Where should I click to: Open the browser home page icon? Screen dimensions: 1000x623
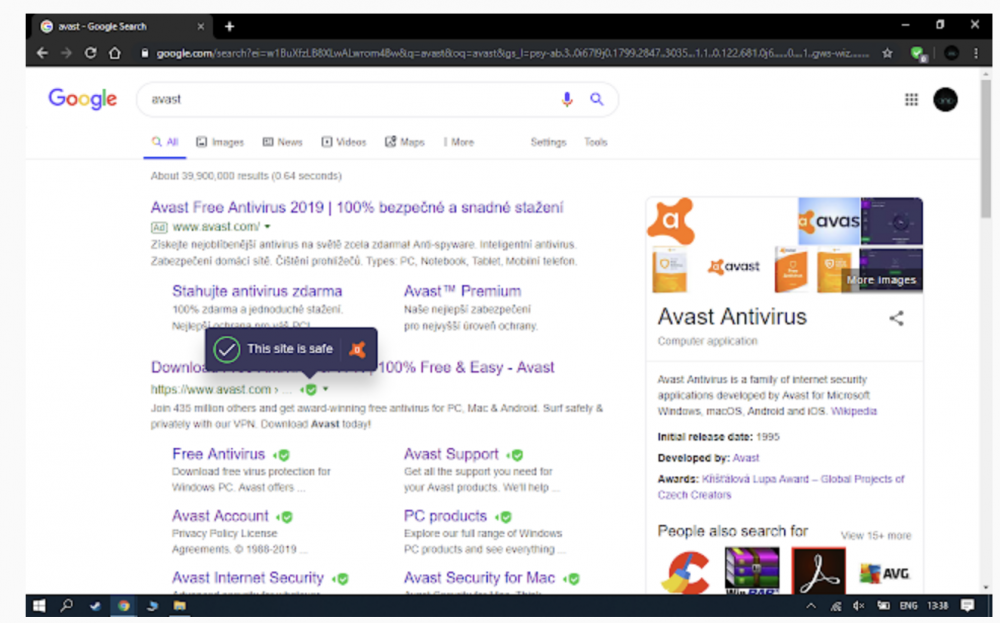115,53
